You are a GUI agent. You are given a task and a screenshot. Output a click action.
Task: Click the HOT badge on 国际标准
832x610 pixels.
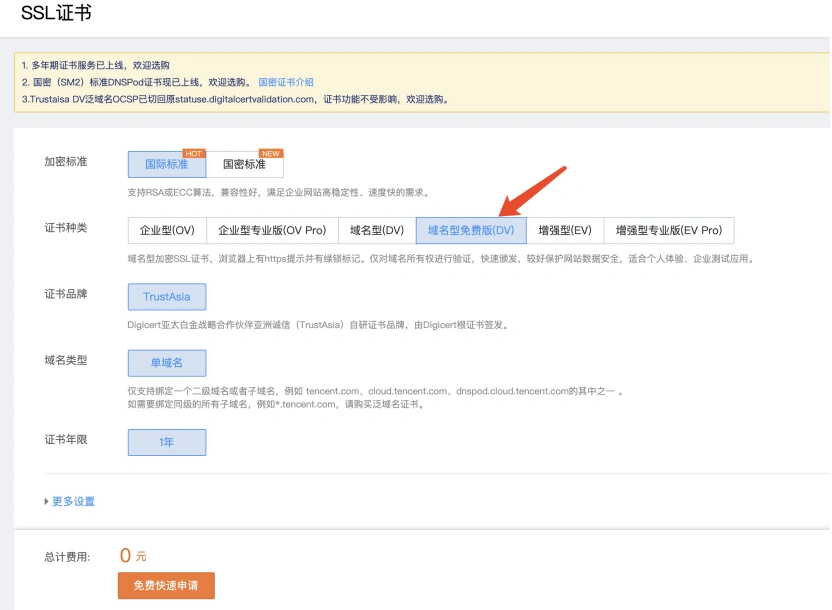pyautogui.click(x=194, y=154)
